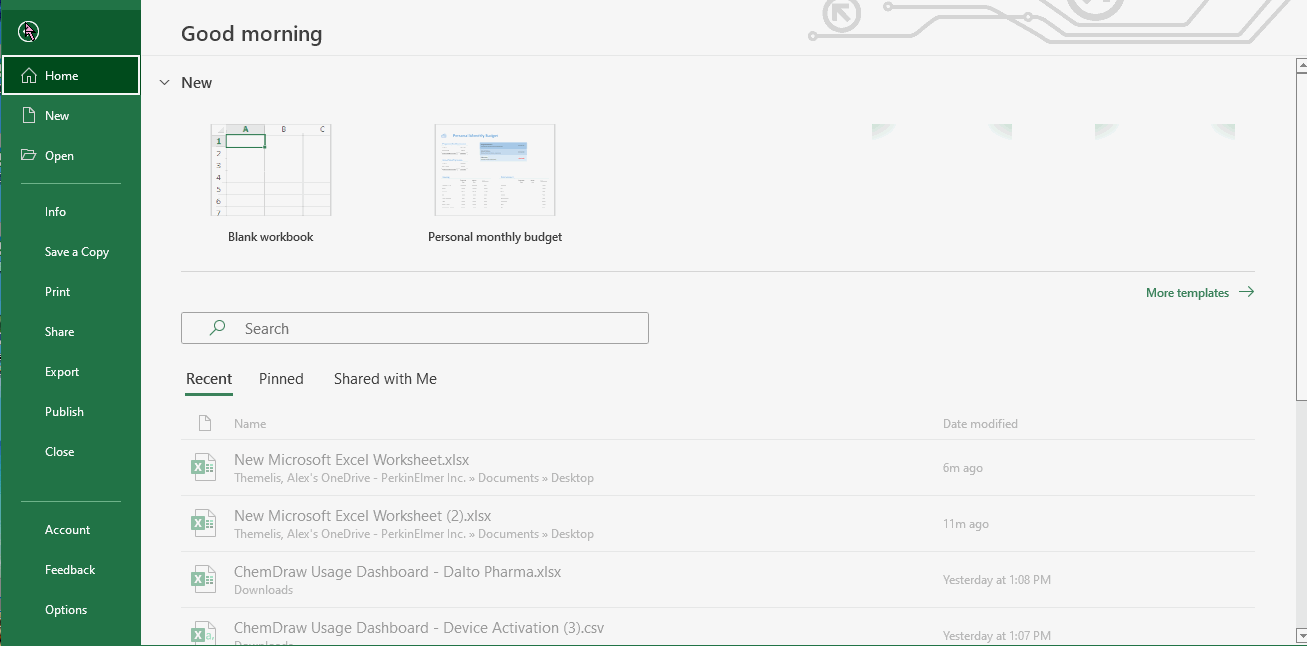Open New Microsoft Excel Worksheet (2).xlsx
Viewport: 1307px width, 646px height.
718,524
